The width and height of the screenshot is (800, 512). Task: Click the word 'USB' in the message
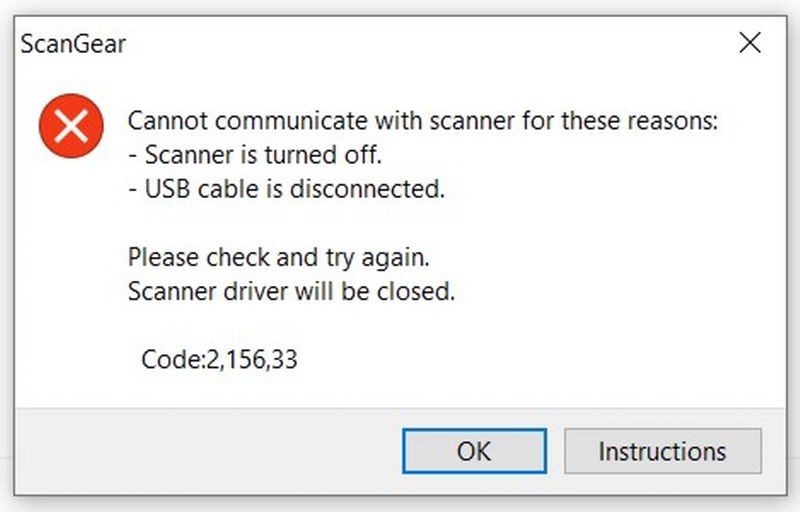(x=168, y=188)
